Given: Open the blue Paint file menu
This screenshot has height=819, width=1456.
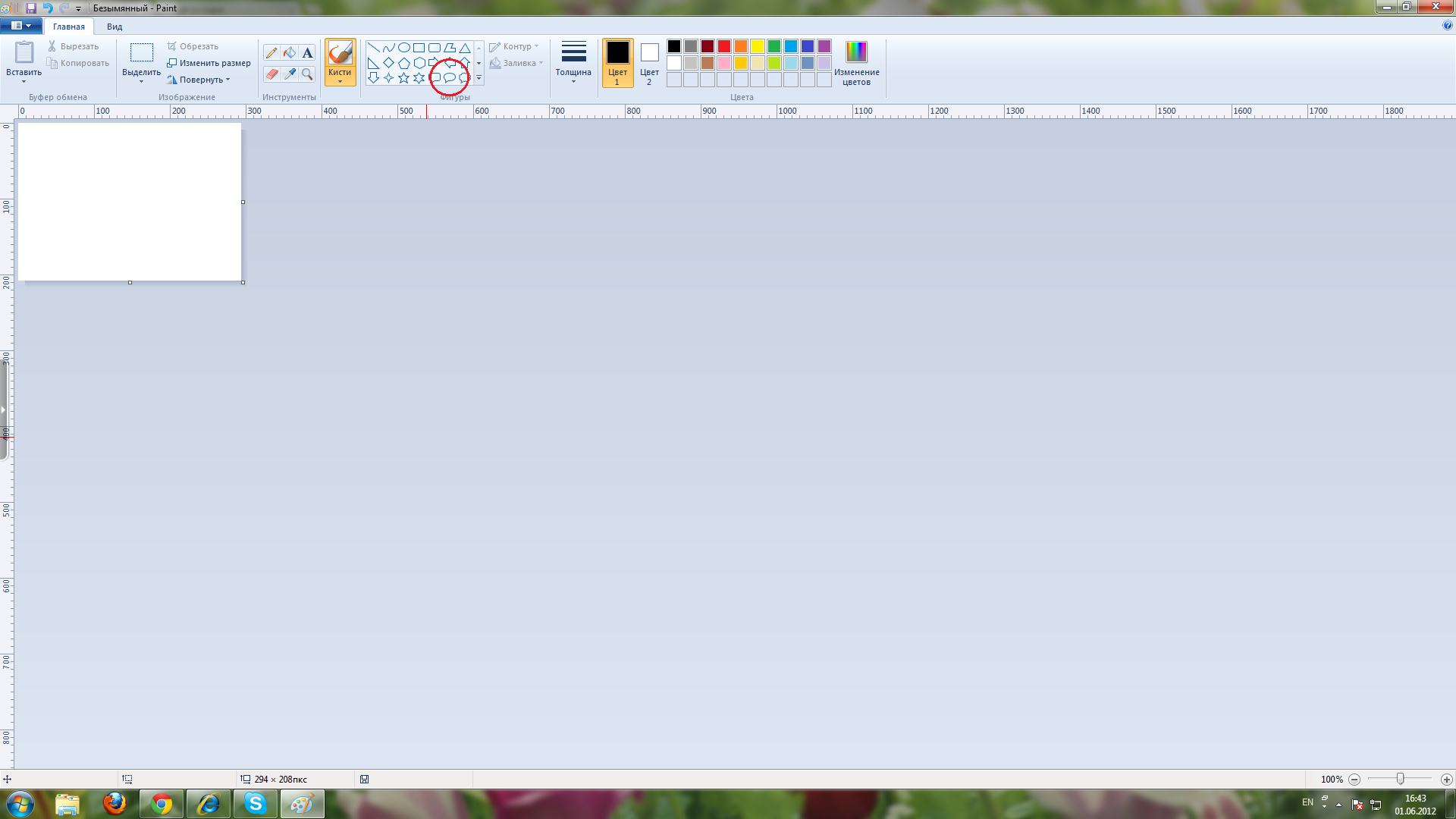Looking at the screenshot, I should (20, 26).
